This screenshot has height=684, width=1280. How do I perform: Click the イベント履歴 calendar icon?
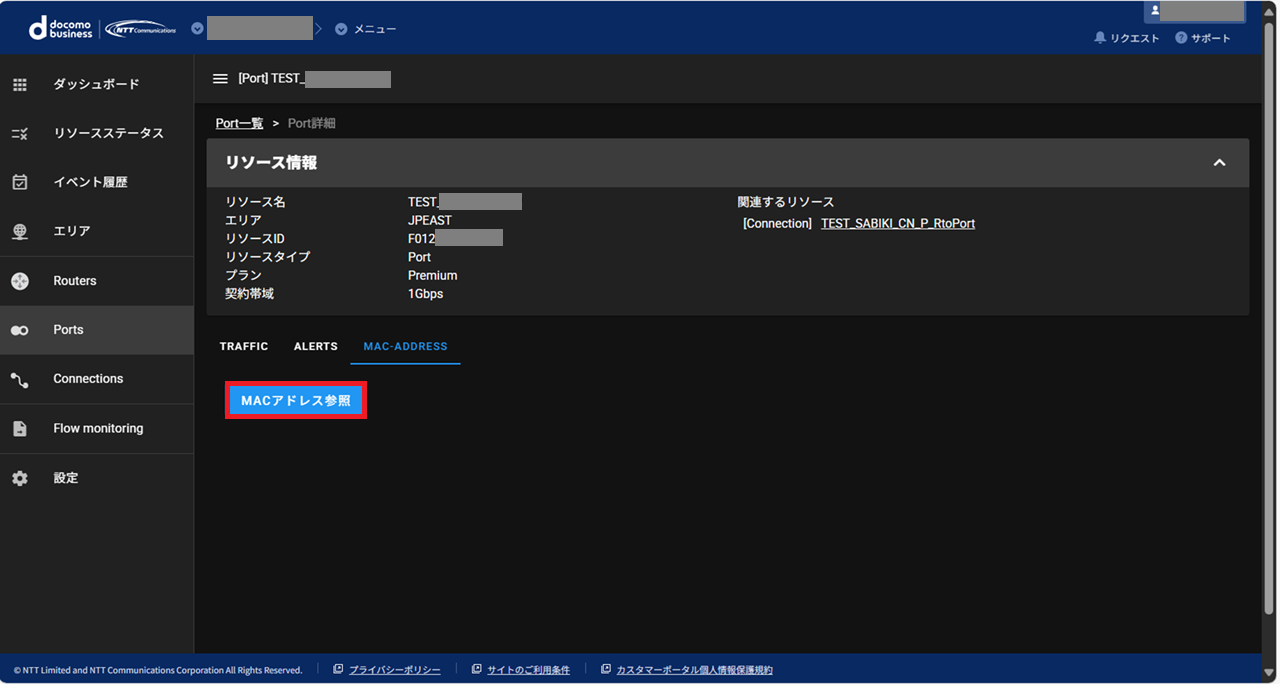point(20,182)
